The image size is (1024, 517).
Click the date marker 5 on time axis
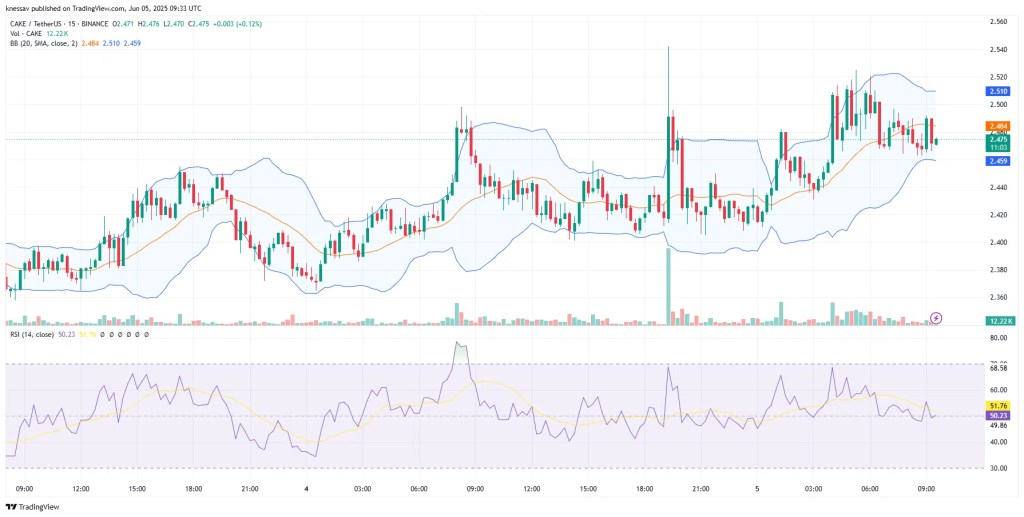click(756, 489)
